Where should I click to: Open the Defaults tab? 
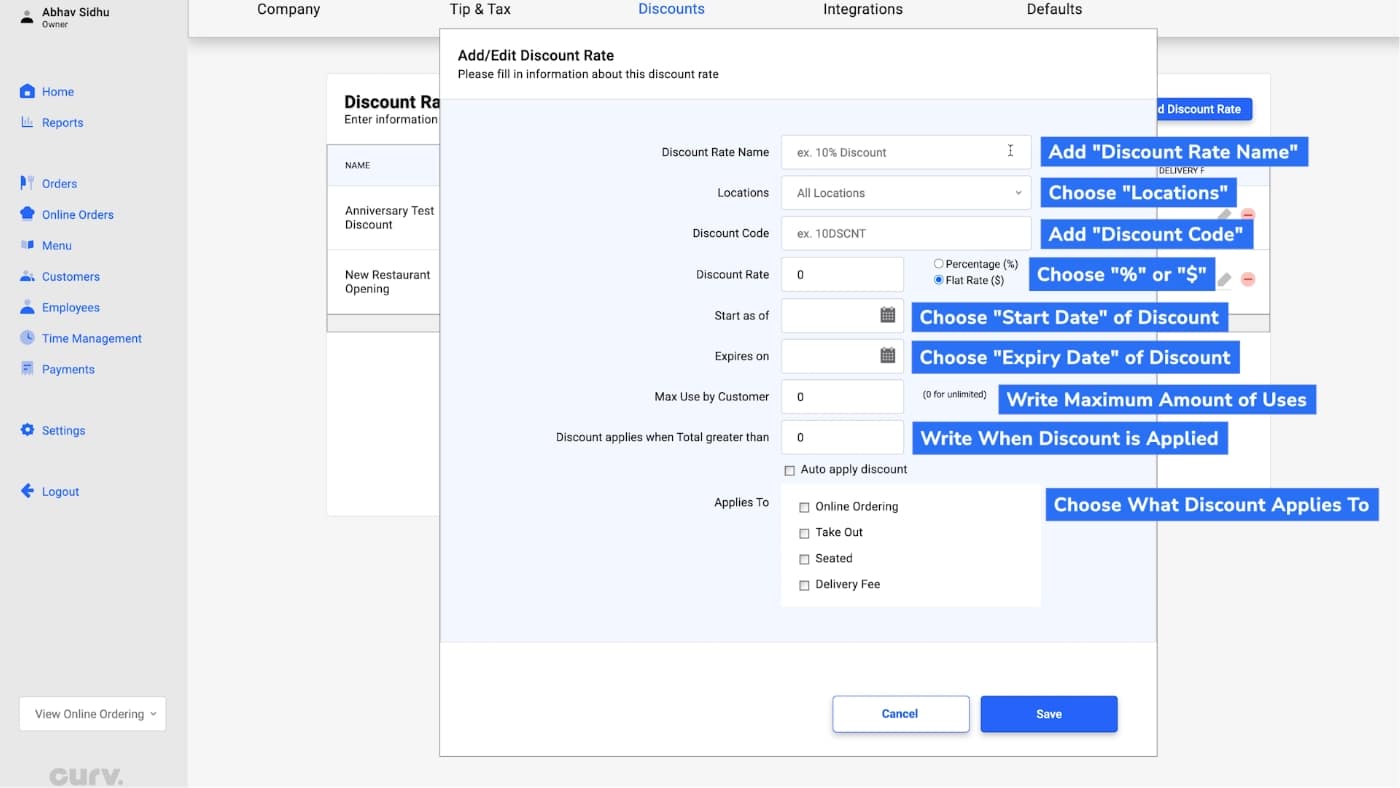tap(1054, 9)
